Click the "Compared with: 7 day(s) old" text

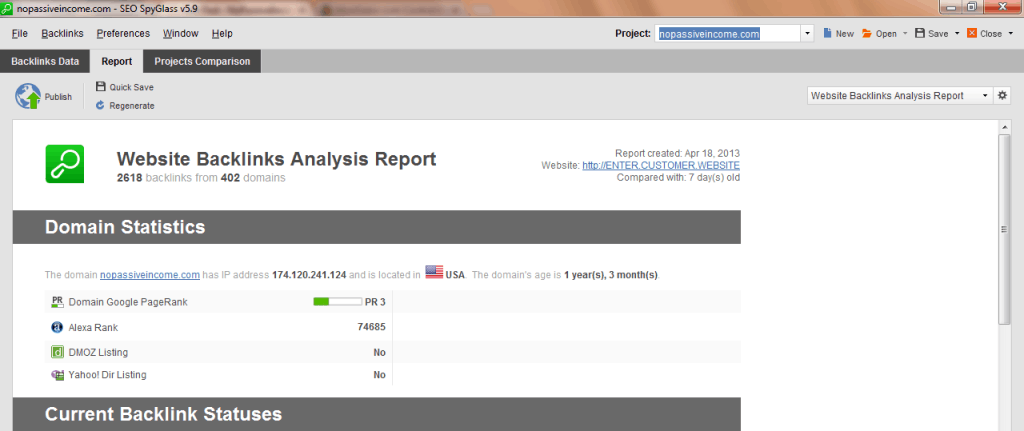[x=678, y=177]
